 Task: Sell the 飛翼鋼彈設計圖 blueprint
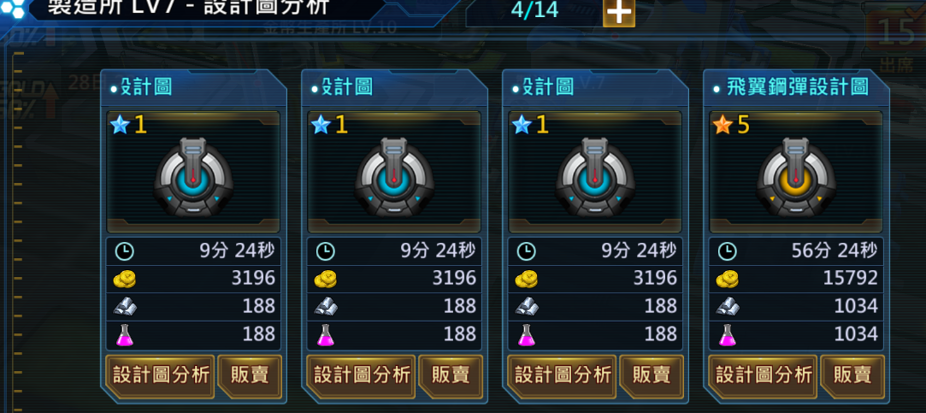pyautogui.click(x=852, y=376)
